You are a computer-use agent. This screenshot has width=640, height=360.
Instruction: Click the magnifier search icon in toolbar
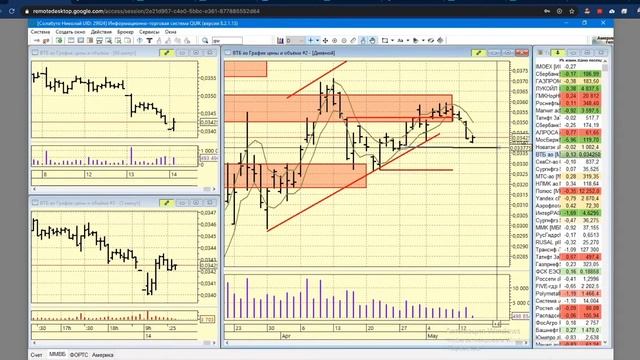coord(205,40)
